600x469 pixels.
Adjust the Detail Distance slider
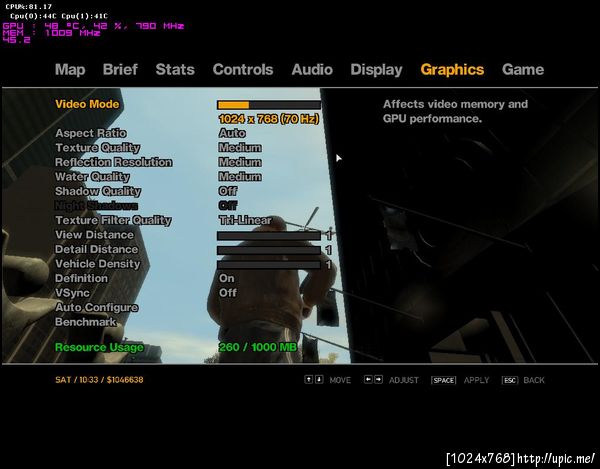pyautogui.click(x=269, y=250)
